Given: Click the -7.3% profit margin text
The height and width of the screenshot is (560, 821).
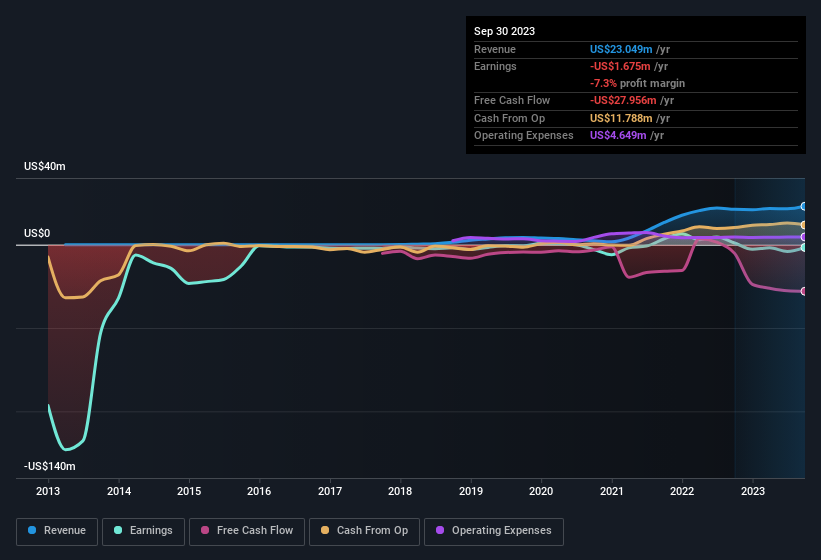Looking at the screenshot, I should (x=637, y=83).
